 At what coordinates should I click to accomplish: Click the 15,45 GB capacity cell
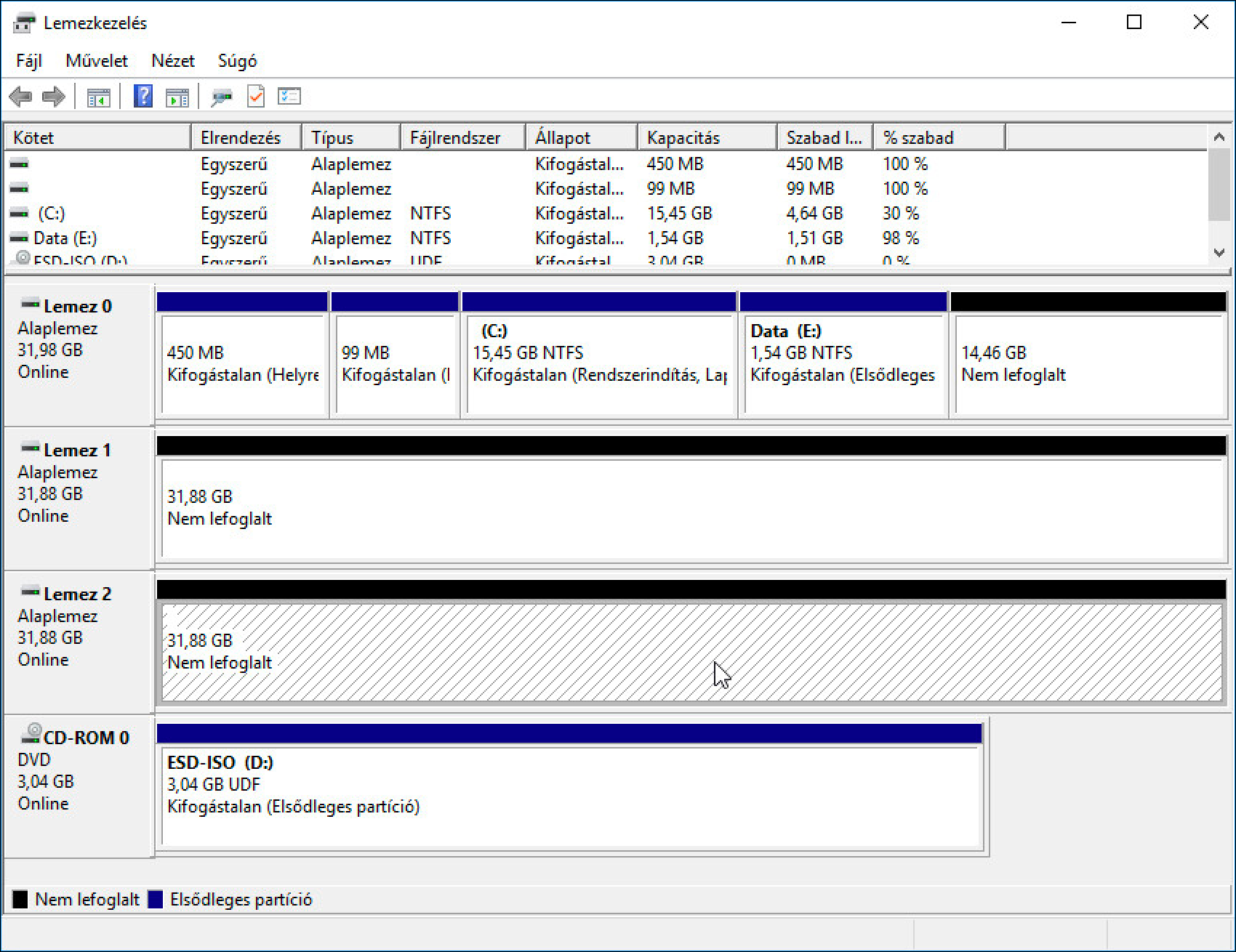coord(679,214)
